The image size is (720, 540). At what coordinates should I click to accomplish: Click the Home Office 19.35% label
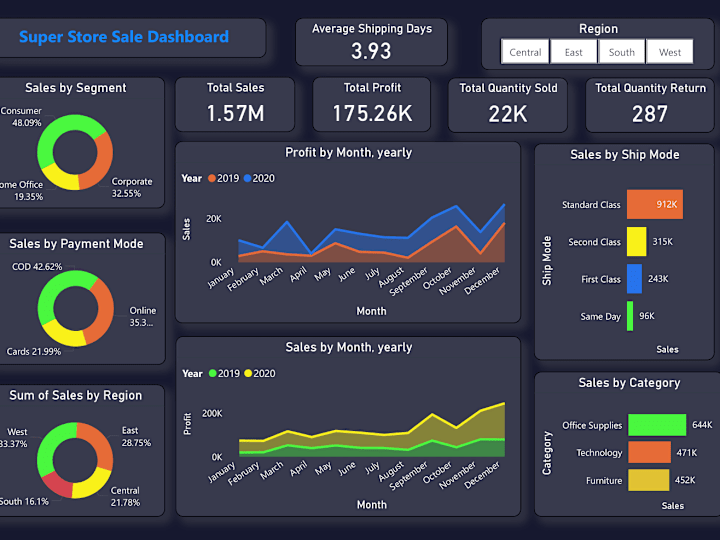[x=22, y=191]
